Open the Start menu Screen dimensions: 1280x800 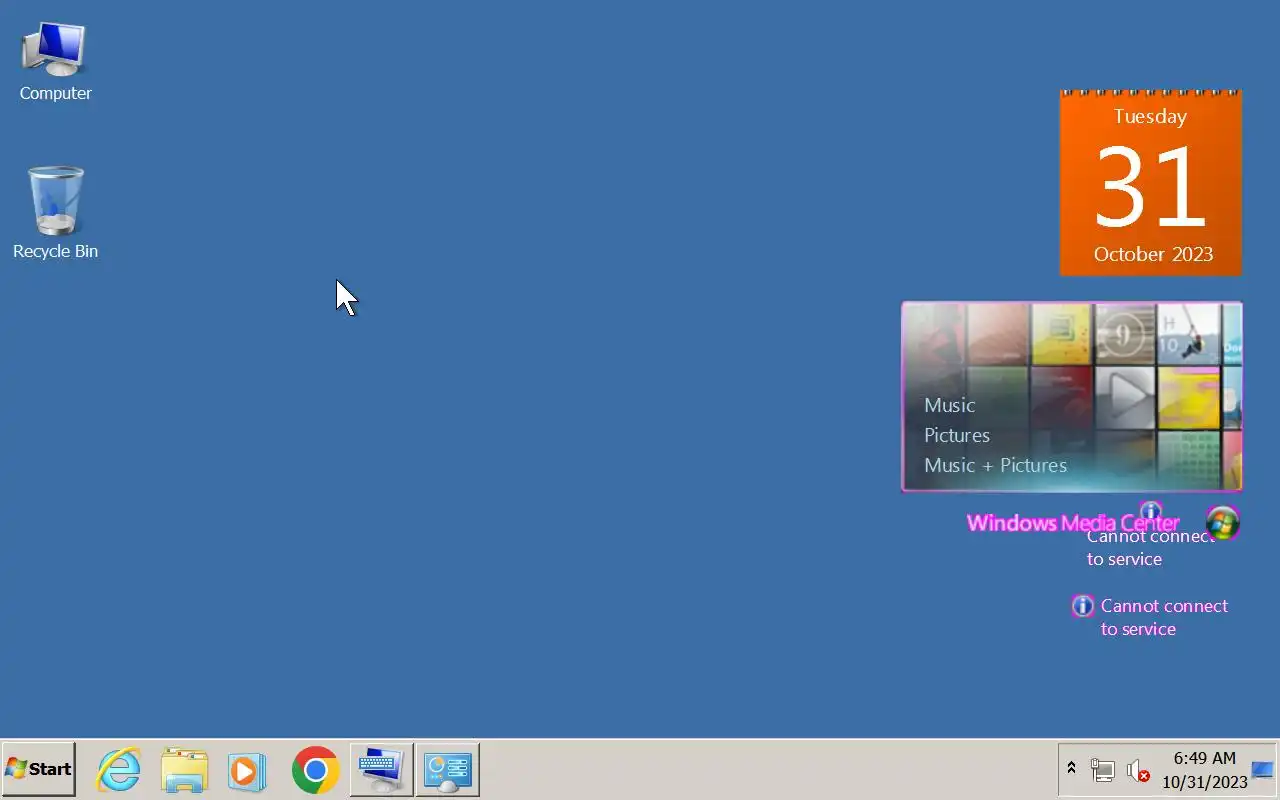click(38, 769)
